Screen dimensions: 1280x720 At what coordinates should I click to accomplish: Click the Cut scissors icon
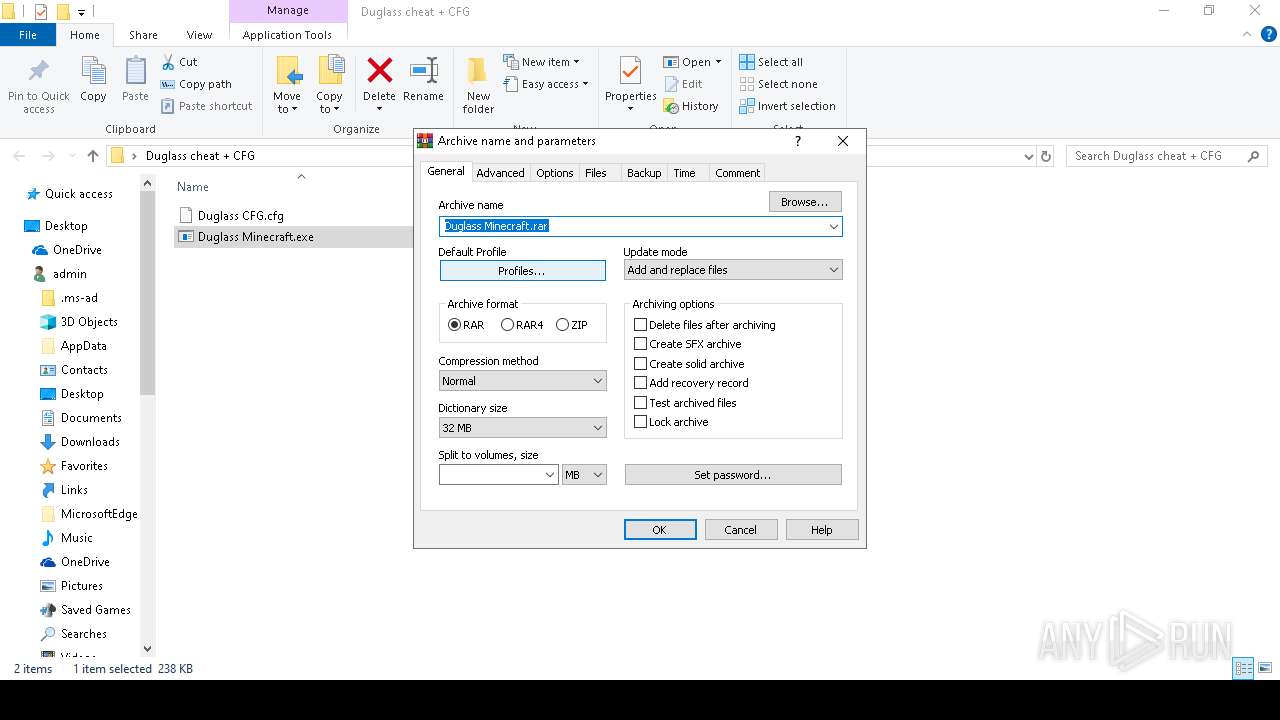(168, 62)
